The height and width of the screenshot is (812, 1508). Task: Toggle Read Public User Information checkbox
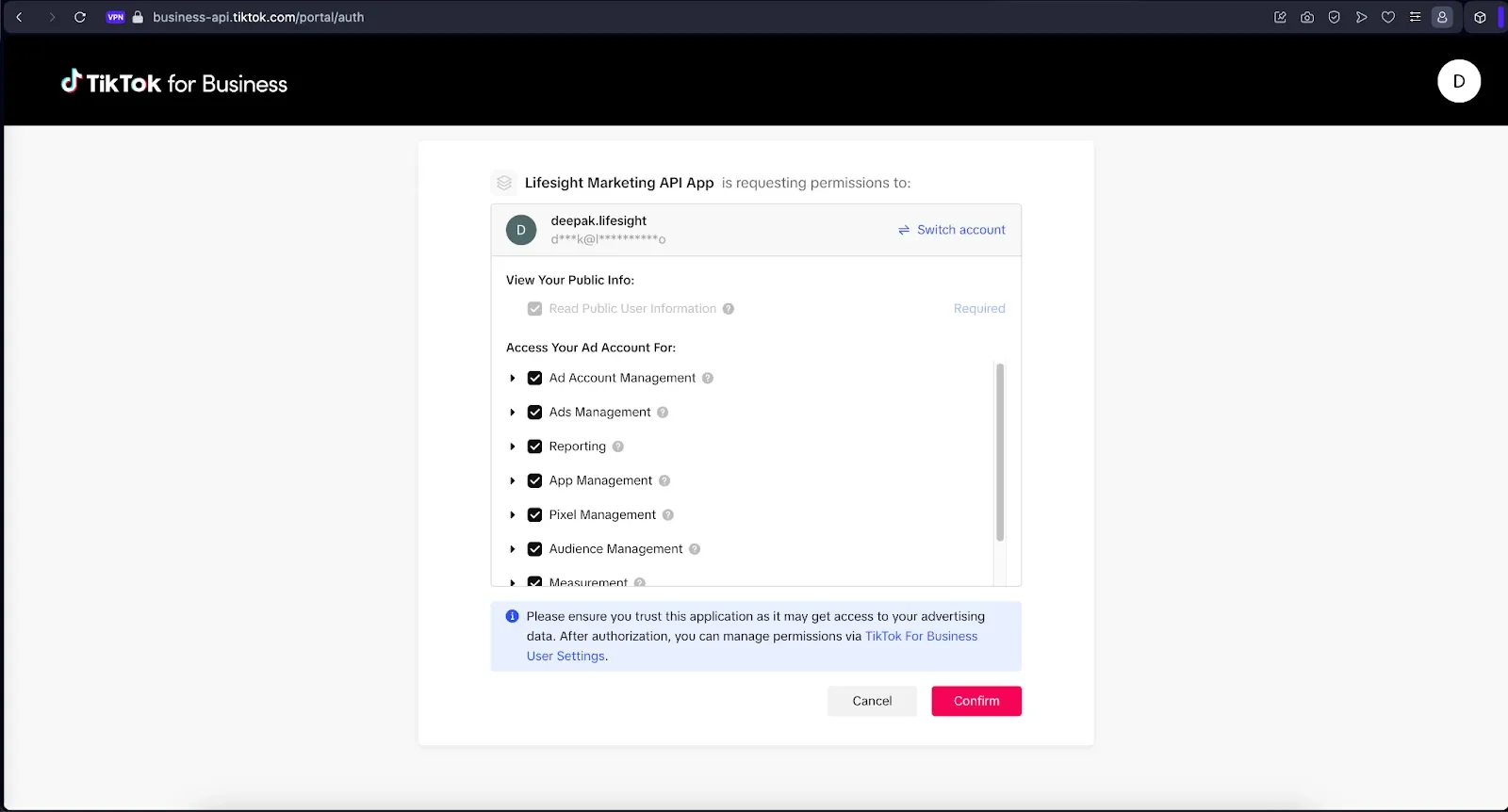[534, 309]
